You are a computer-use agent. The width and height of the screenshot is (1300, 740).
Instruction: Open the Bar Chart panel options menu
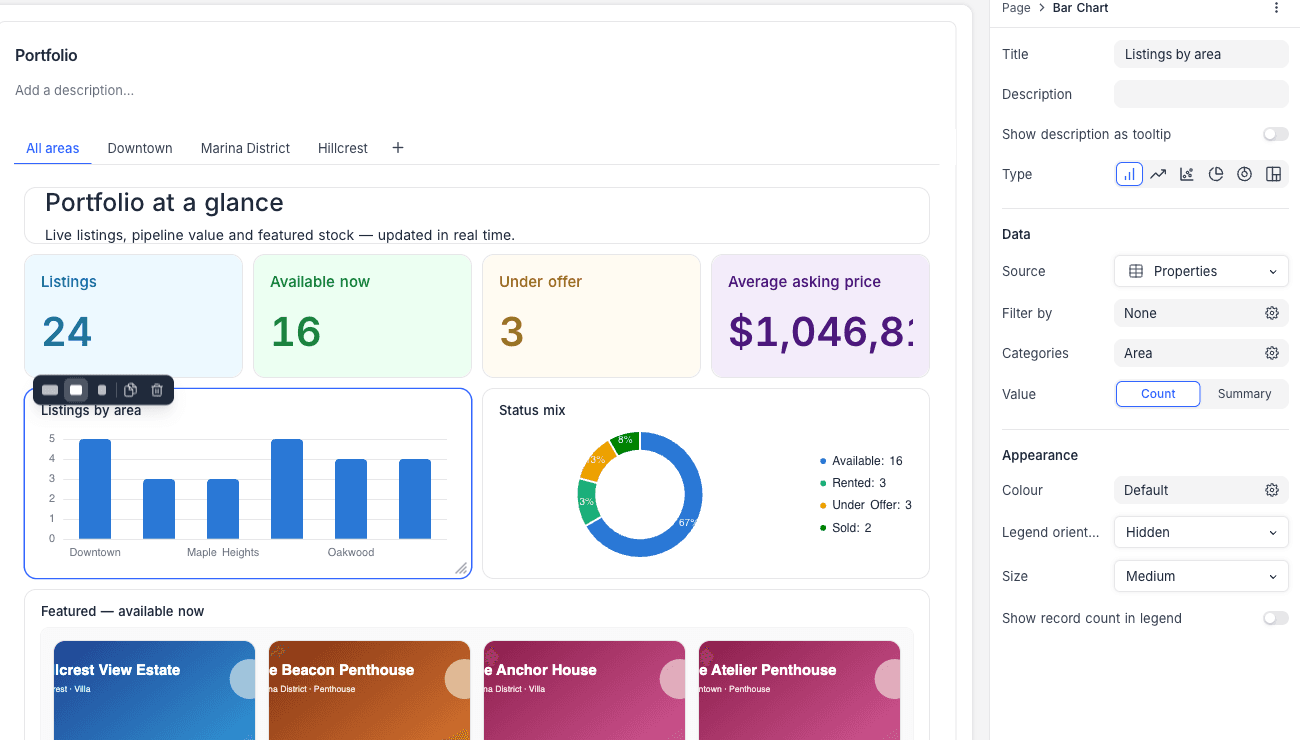1276,8
